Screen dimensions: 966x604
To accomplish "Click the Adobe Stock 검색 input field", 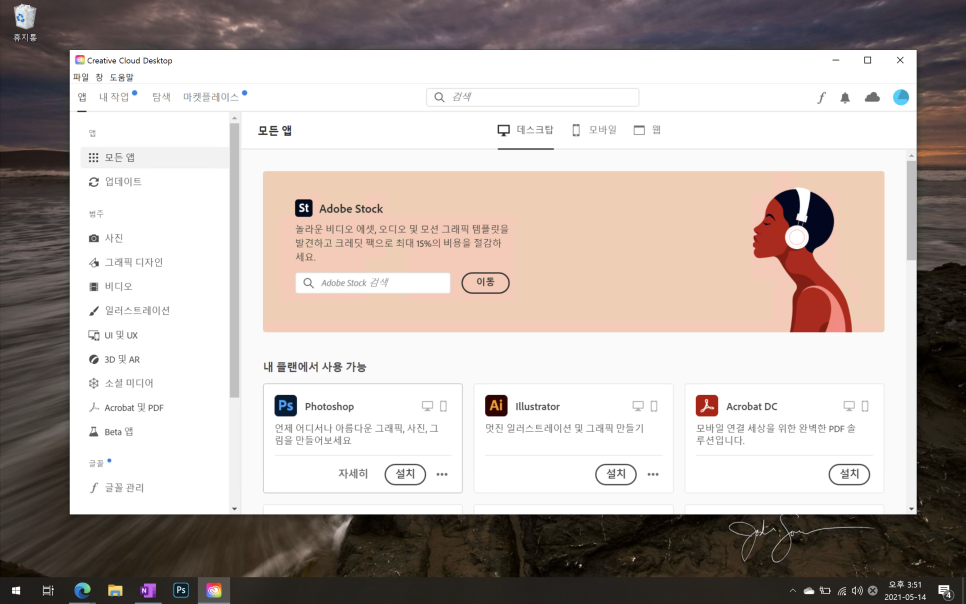I will pyautogui.click(x=373, y=283).
